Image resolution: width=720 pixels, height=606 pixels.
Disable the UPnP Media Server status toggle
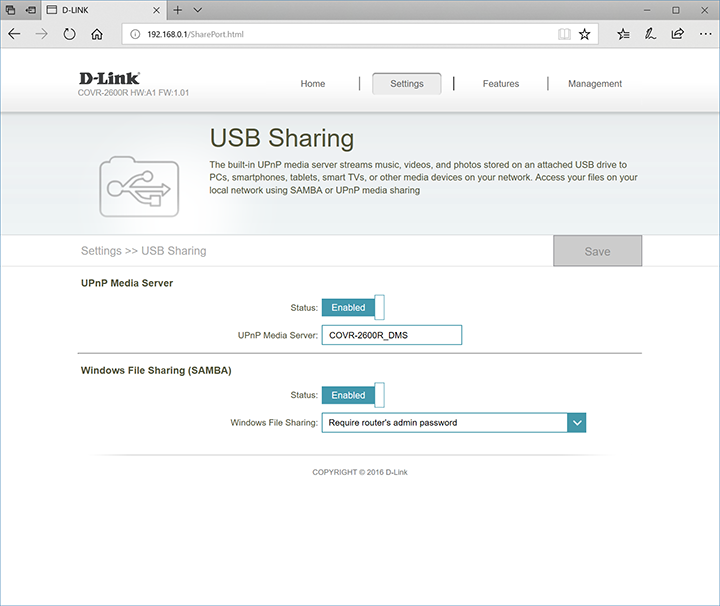click(x=353, y=308)
